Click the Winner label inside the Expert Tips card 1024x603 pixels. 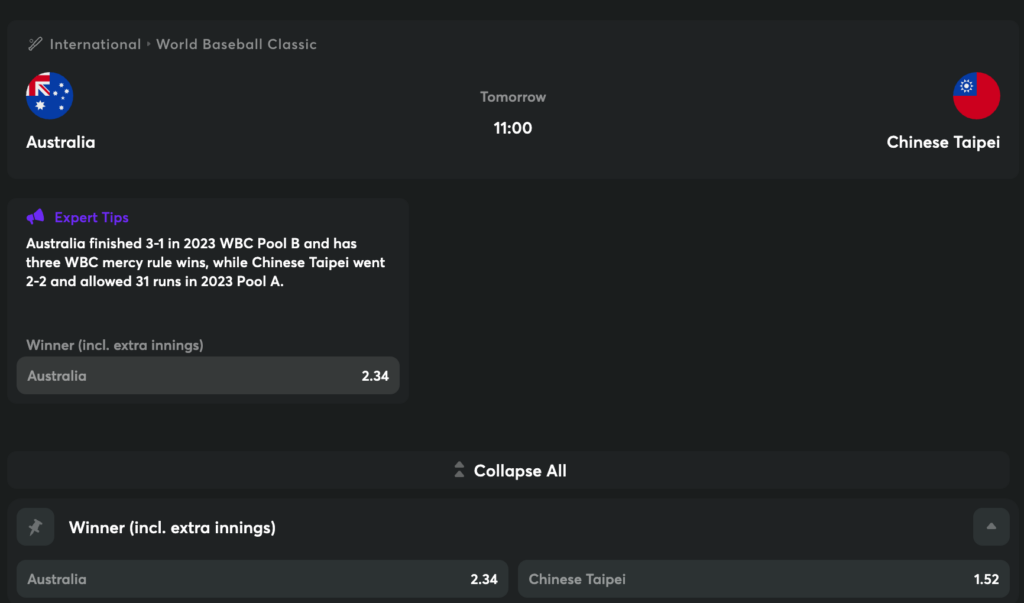tap(115, 345)
